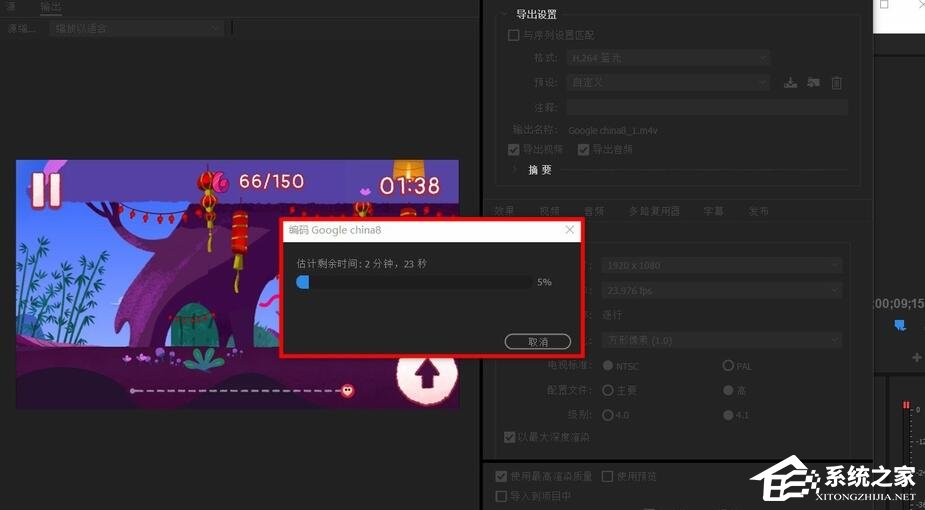Switch to the 视频 tab
This screenshot has width=925, height=510.
point(549,211)
